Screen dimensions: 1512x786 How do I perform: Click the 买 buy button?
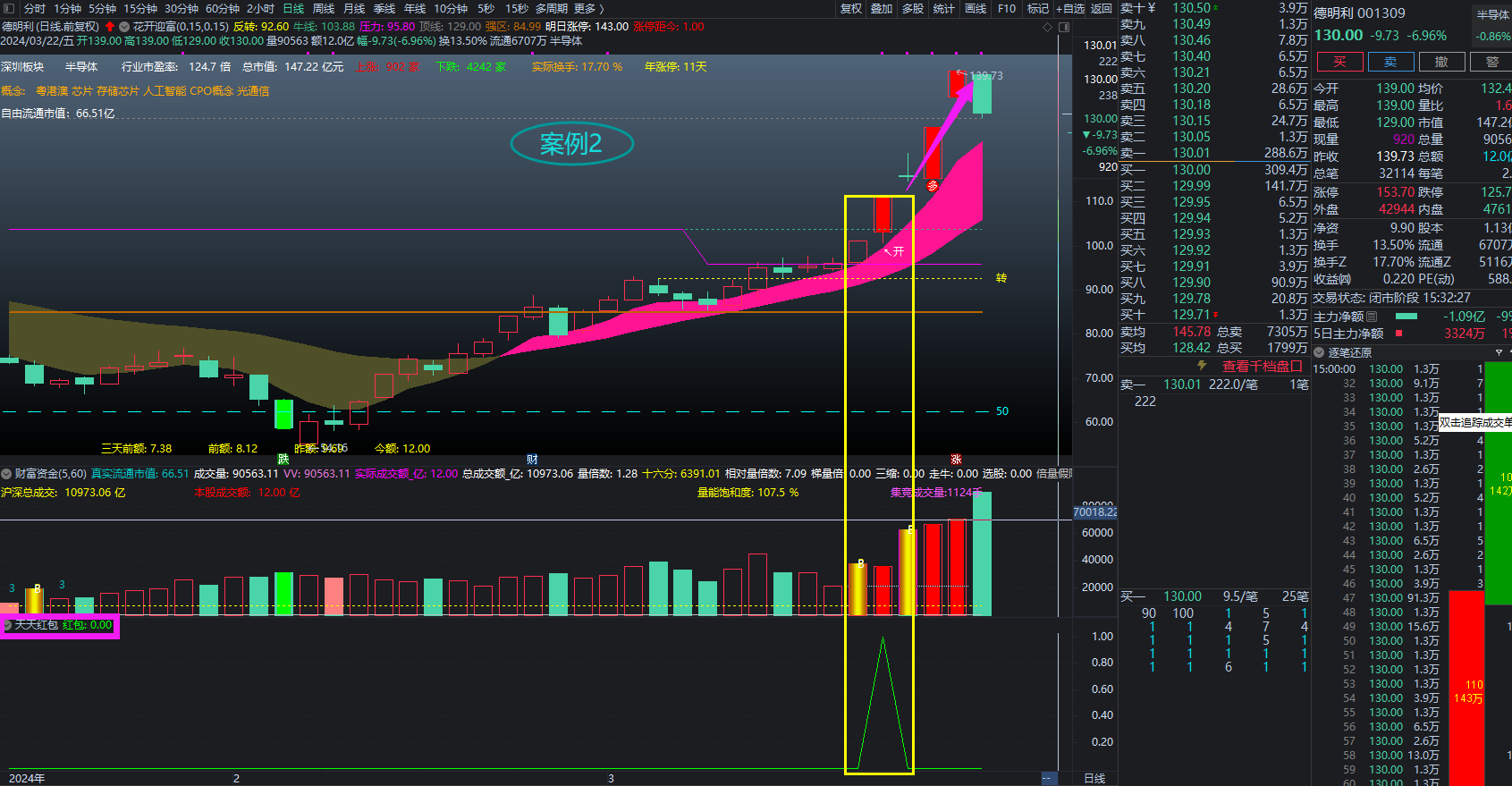(x=1339, y=62)
